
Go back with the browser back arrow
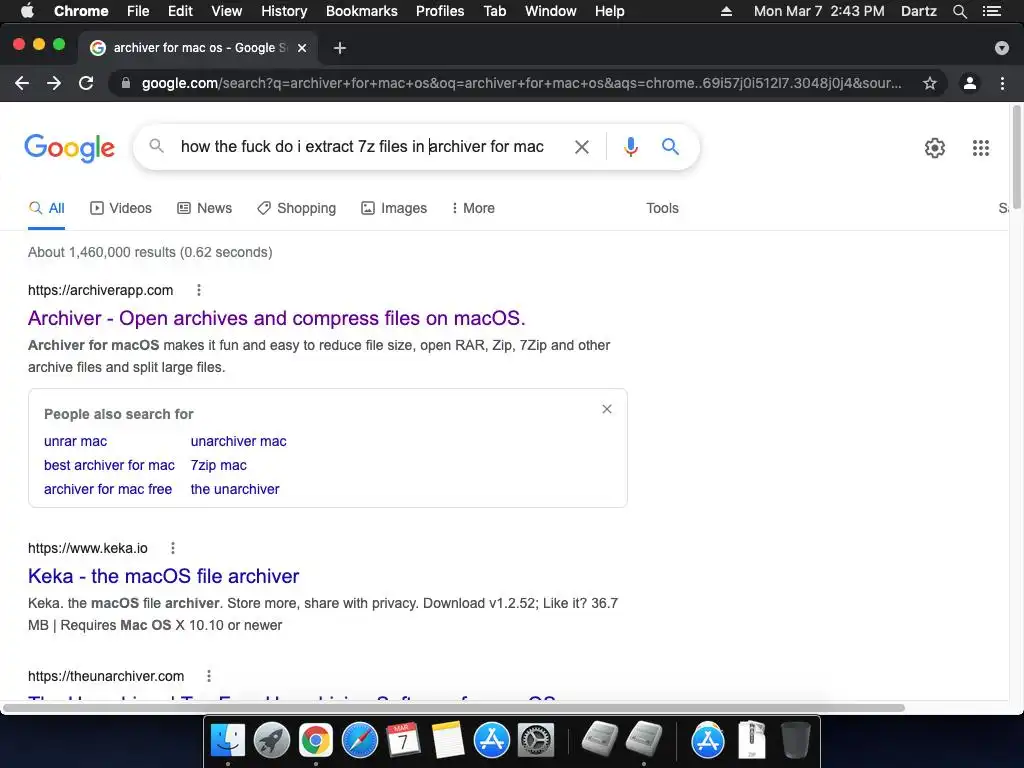point(22,83)
